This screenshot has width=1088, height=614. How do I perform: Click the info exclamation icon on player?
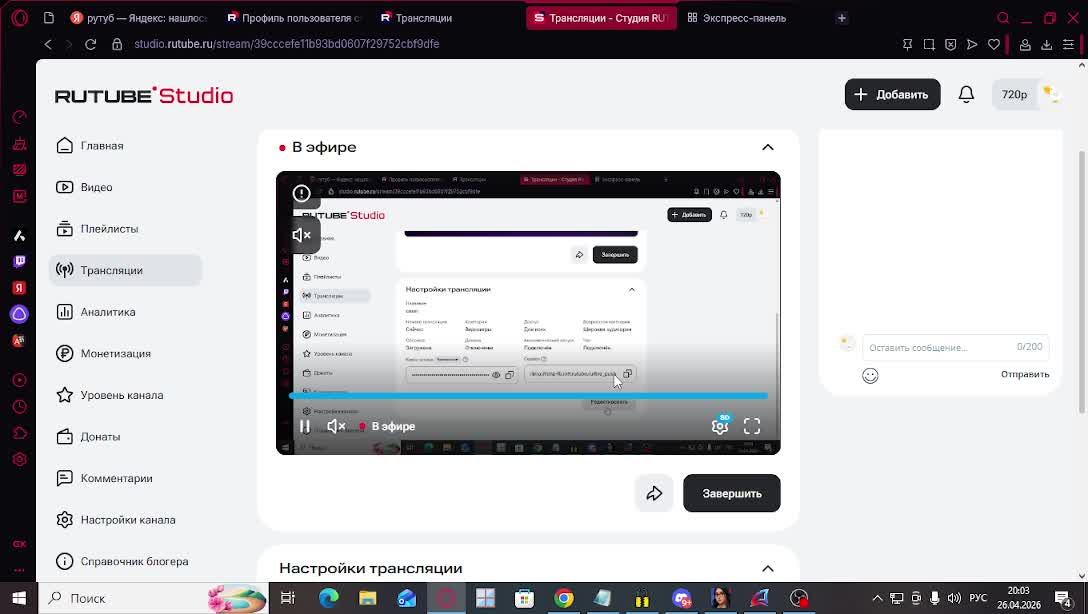click(x=301, y=194)
